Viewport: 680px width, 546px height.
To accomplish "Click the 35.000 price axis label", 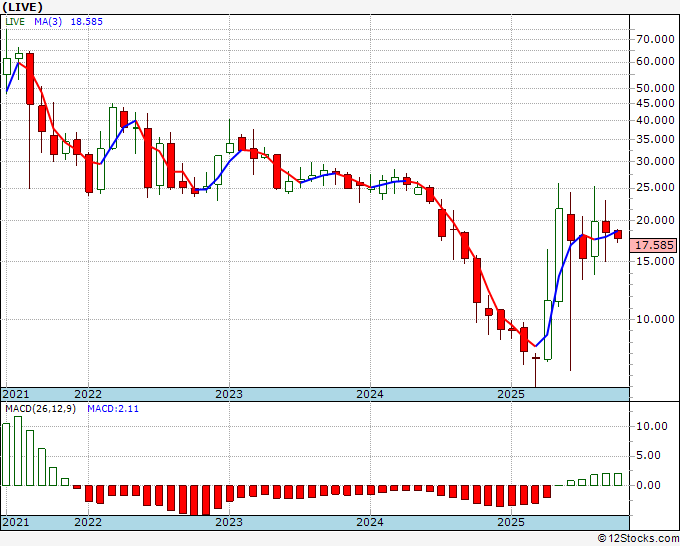I will (x=655, y=140).
